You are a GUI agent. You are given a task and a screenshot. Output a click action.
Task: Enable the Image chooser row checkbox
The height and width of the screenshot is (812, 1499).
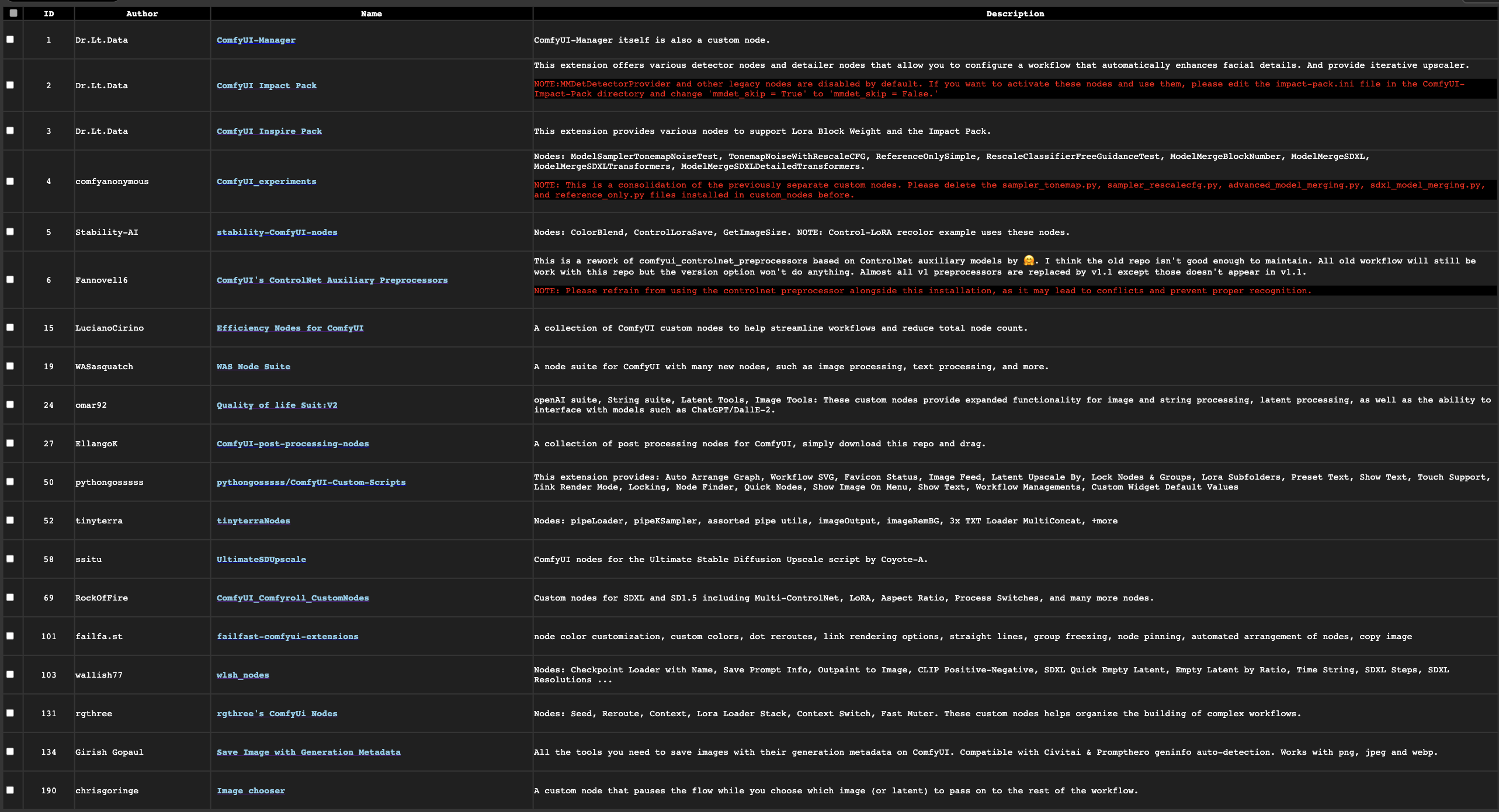11,790
